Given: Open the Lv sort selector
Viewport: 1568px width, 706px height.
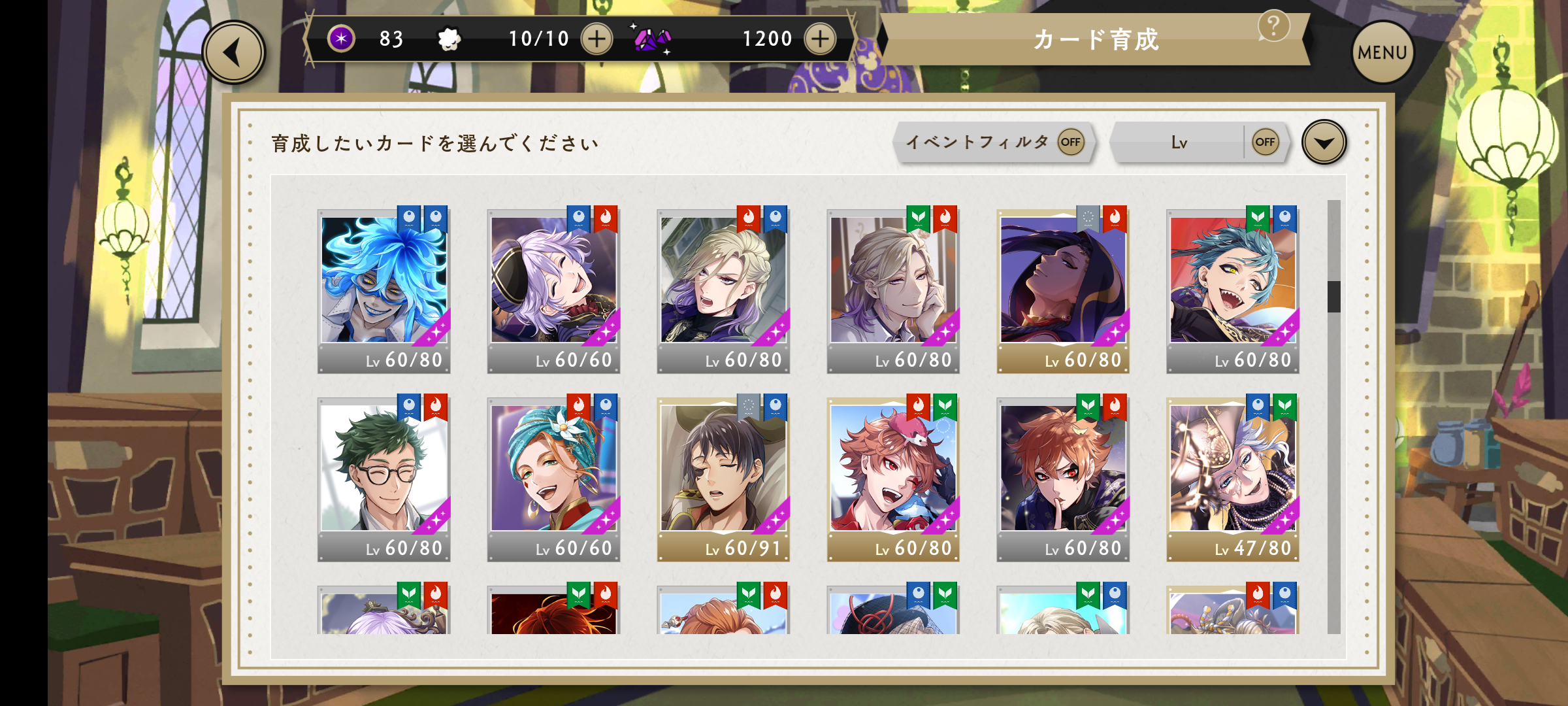Looking at the screenshot, I should tap(1179, 142).
